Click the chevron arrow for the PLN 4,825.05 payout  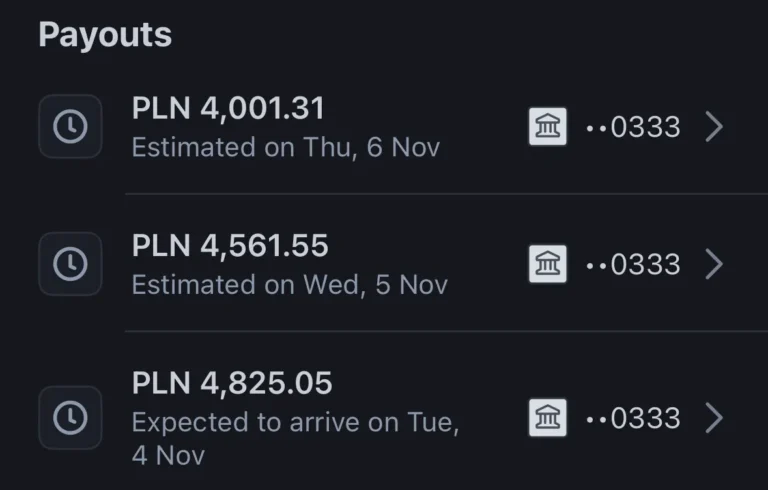click(x=713, y=418)
